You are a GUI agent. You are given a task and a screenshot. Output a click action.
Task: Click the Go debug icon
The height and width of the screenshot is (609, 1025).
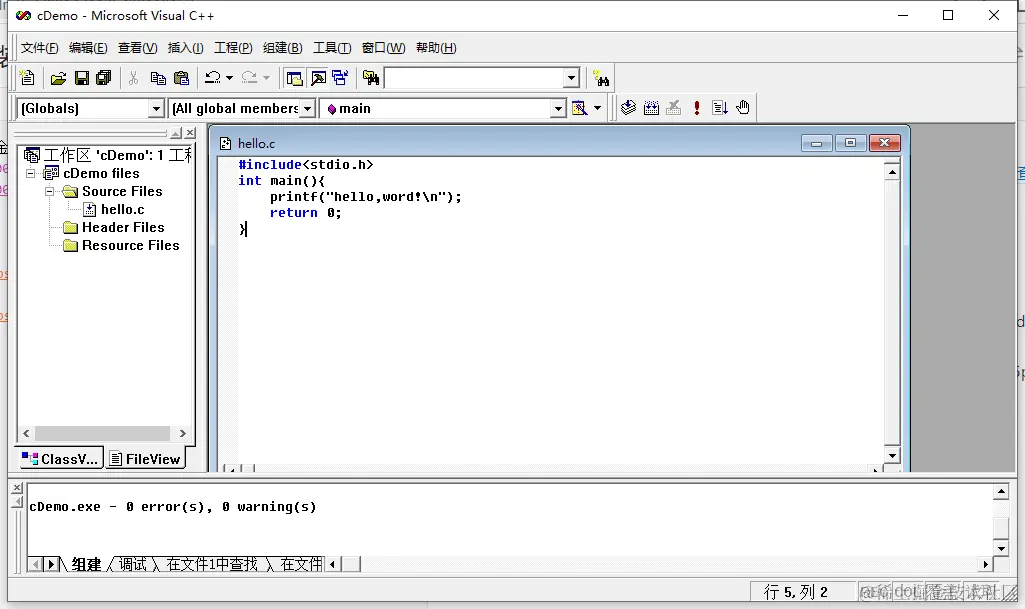click(x=720, y=108)
